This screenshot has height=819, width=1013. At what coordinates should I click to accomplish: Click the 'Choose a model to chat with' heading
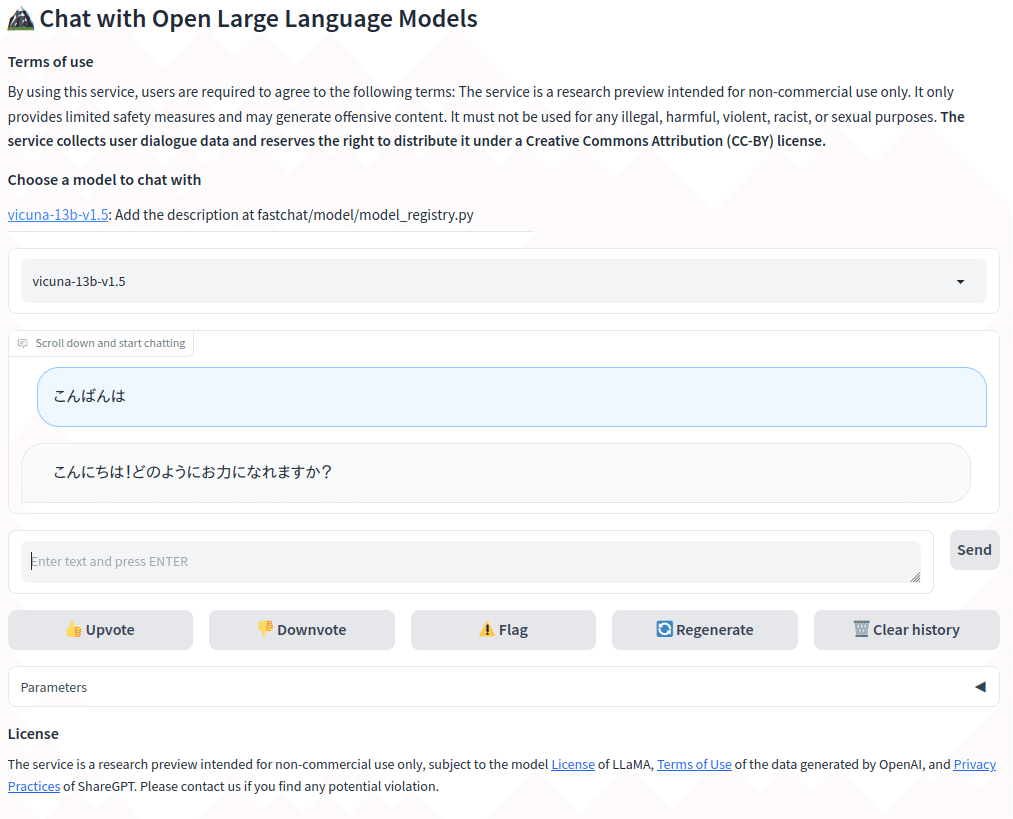coord(104,180)
